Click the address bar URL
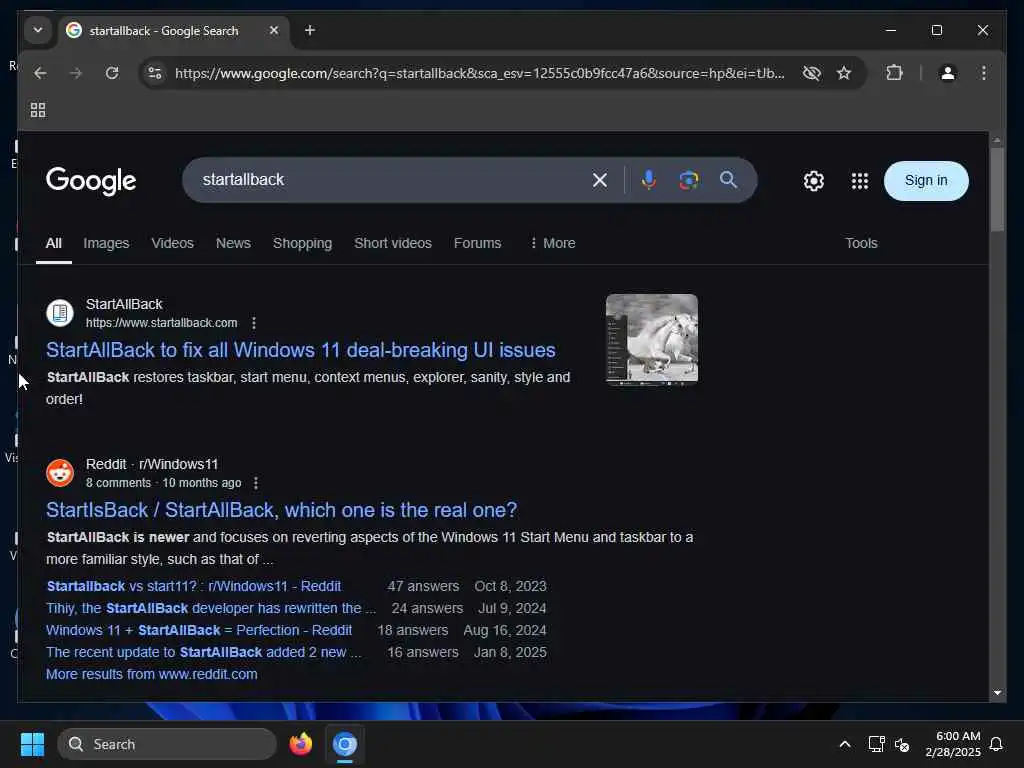1024x768 pixels. point(480,73)
